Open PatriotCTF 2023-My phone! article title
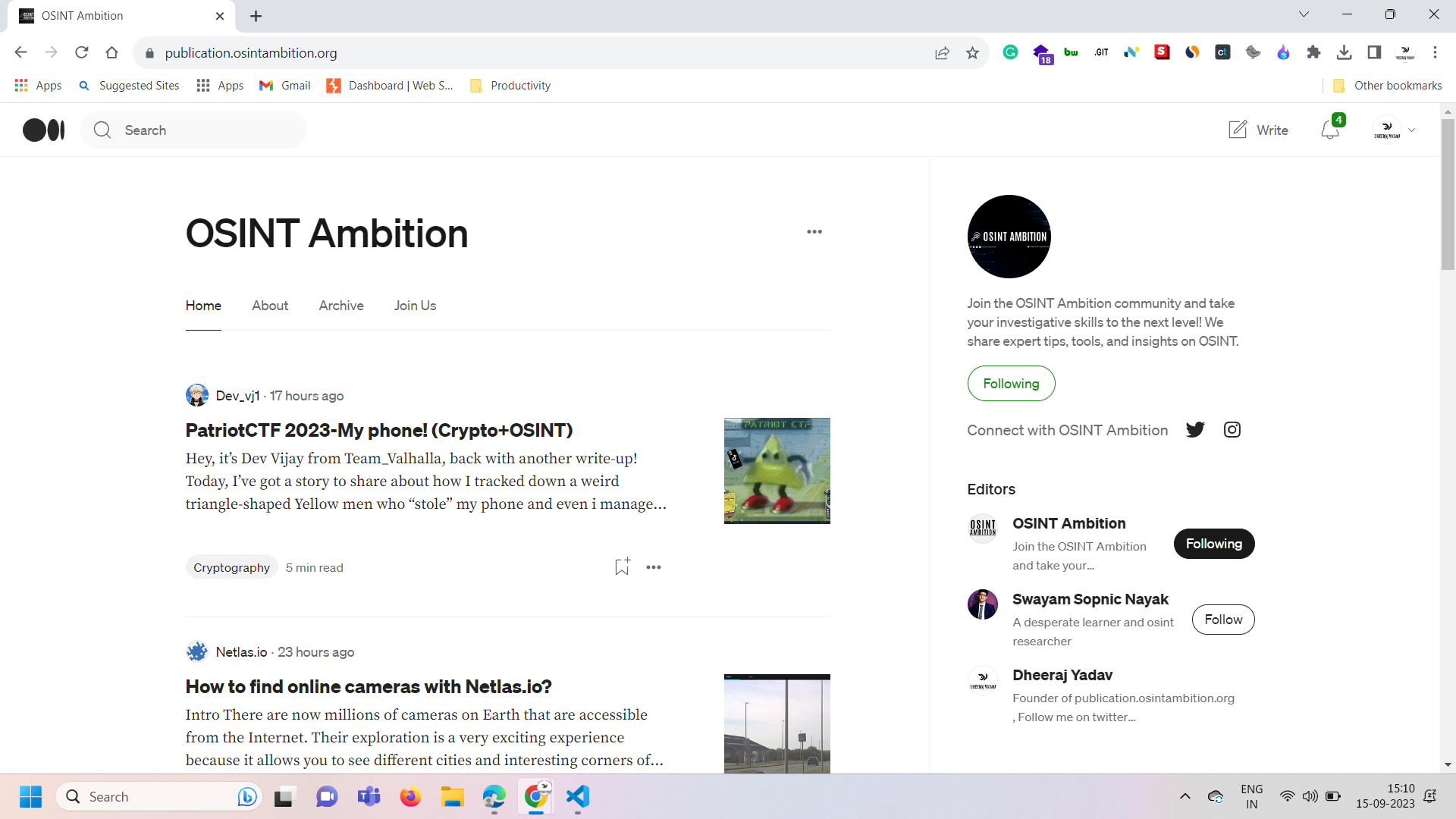The image size is (1456, 819). pos(379,430)
